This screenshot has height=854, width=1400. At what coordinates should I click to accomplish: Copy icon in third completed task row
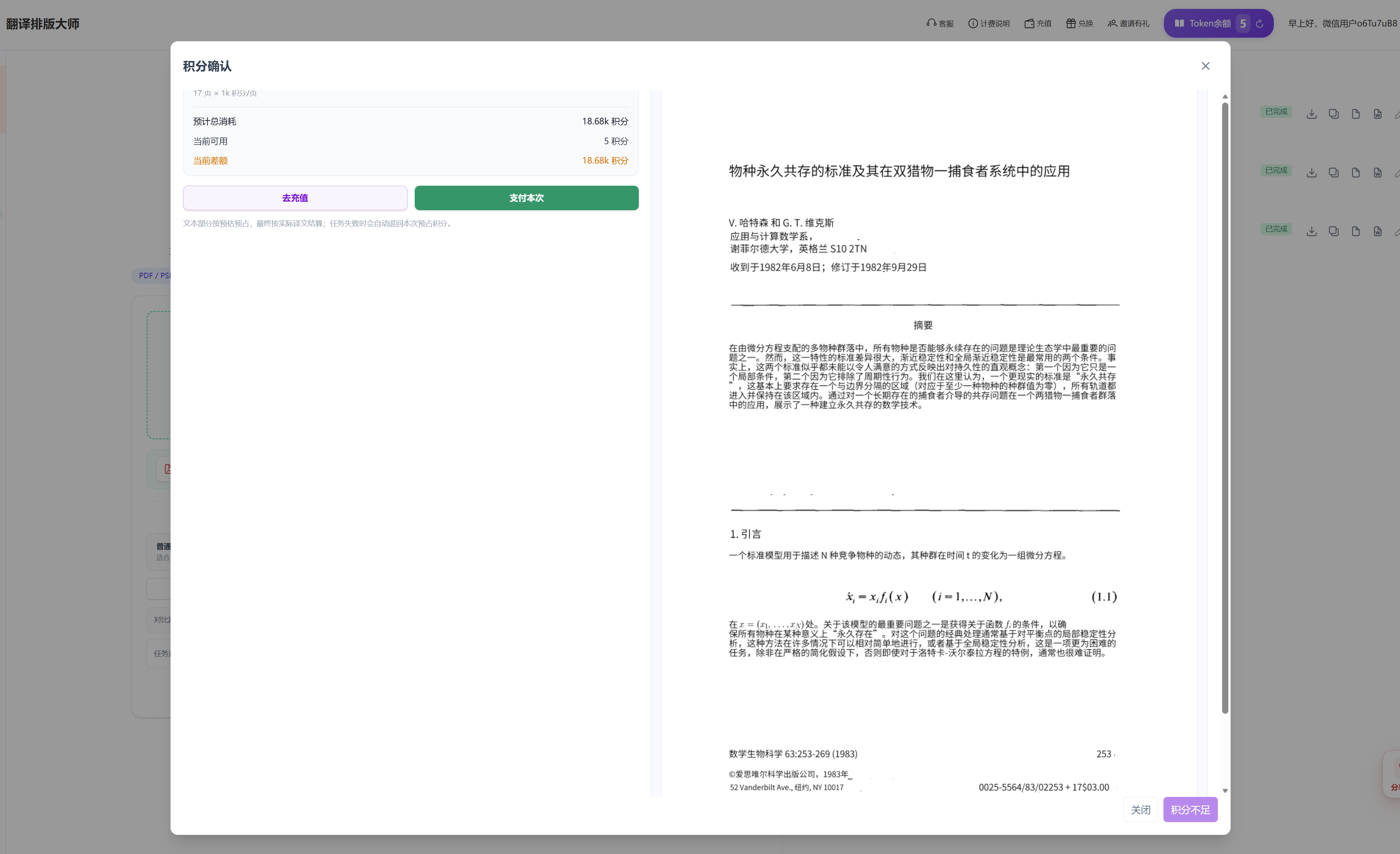1334,231
